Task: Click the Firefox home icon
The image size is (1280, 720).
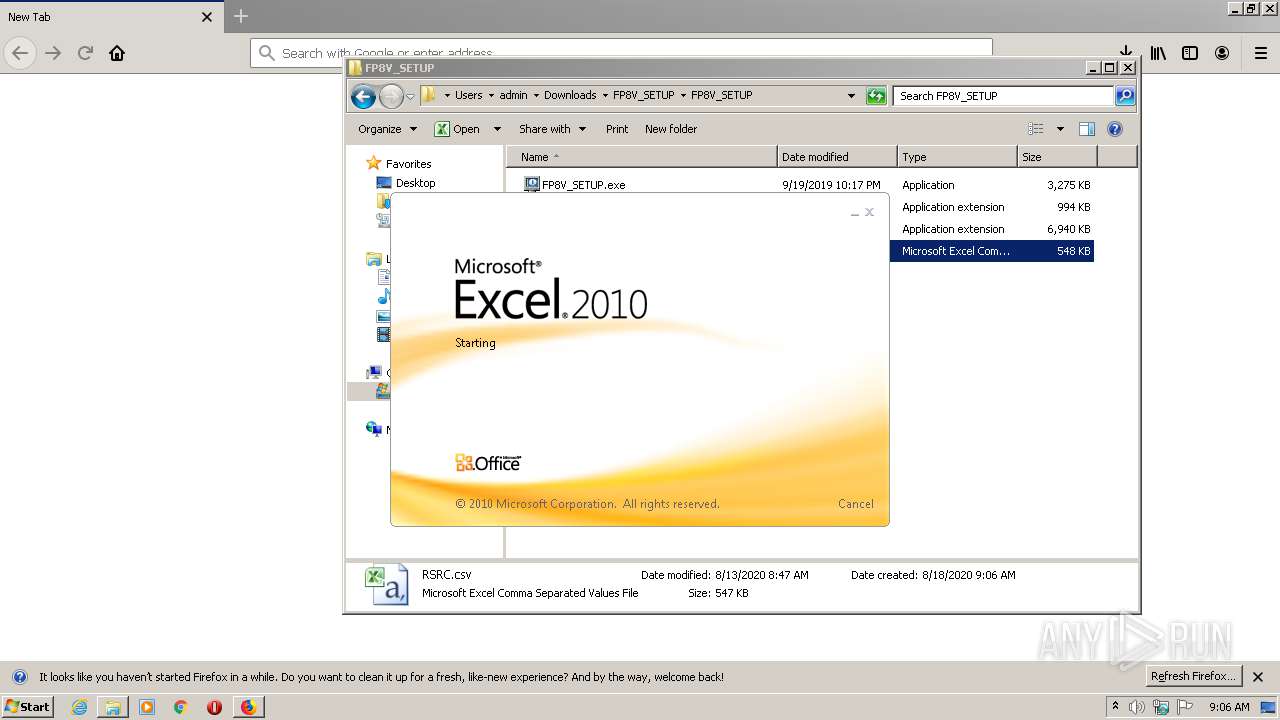Action: pyautogui.click(x=117, y=53)
